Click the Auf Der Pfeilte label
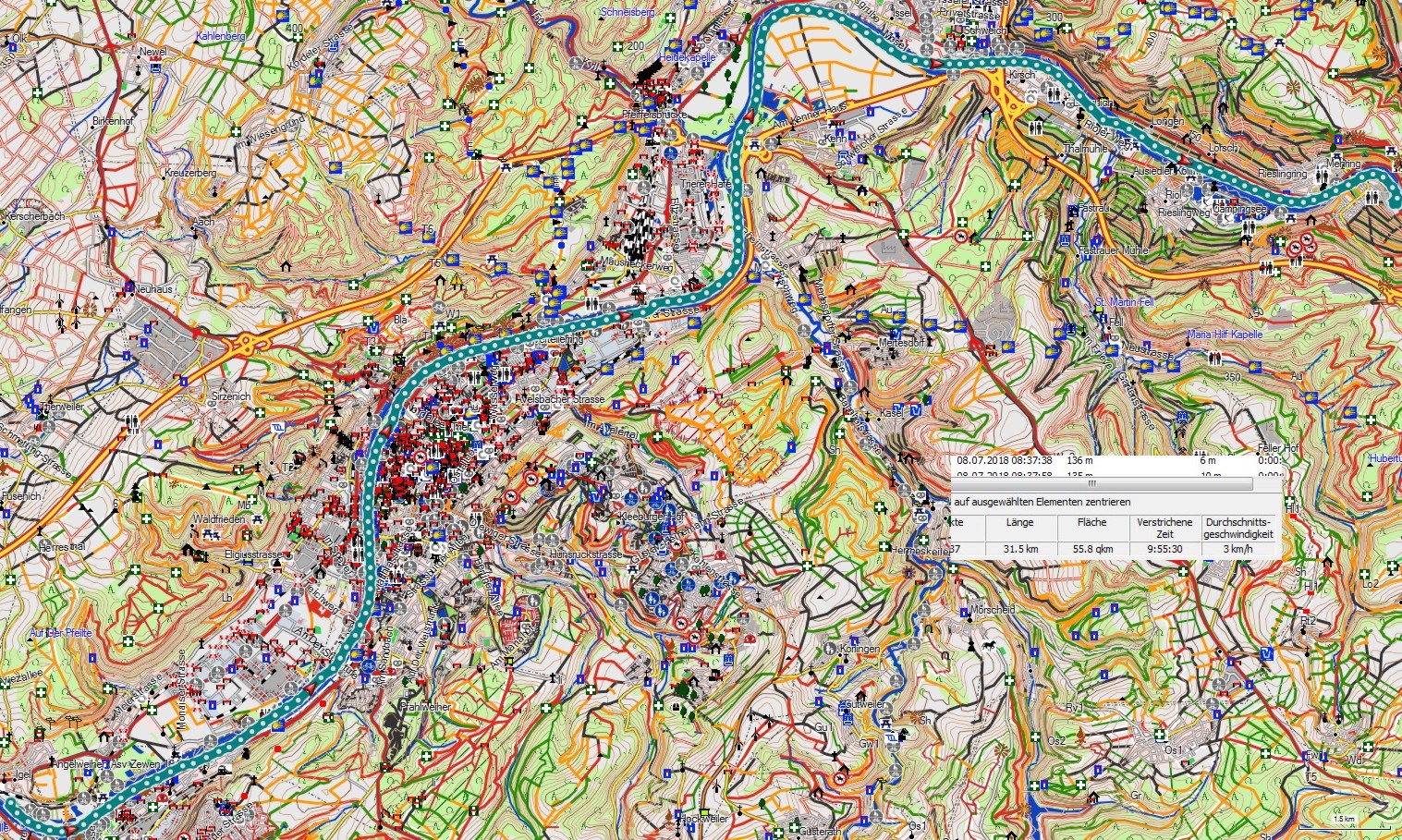1402x840 pixels. (61, 633)
